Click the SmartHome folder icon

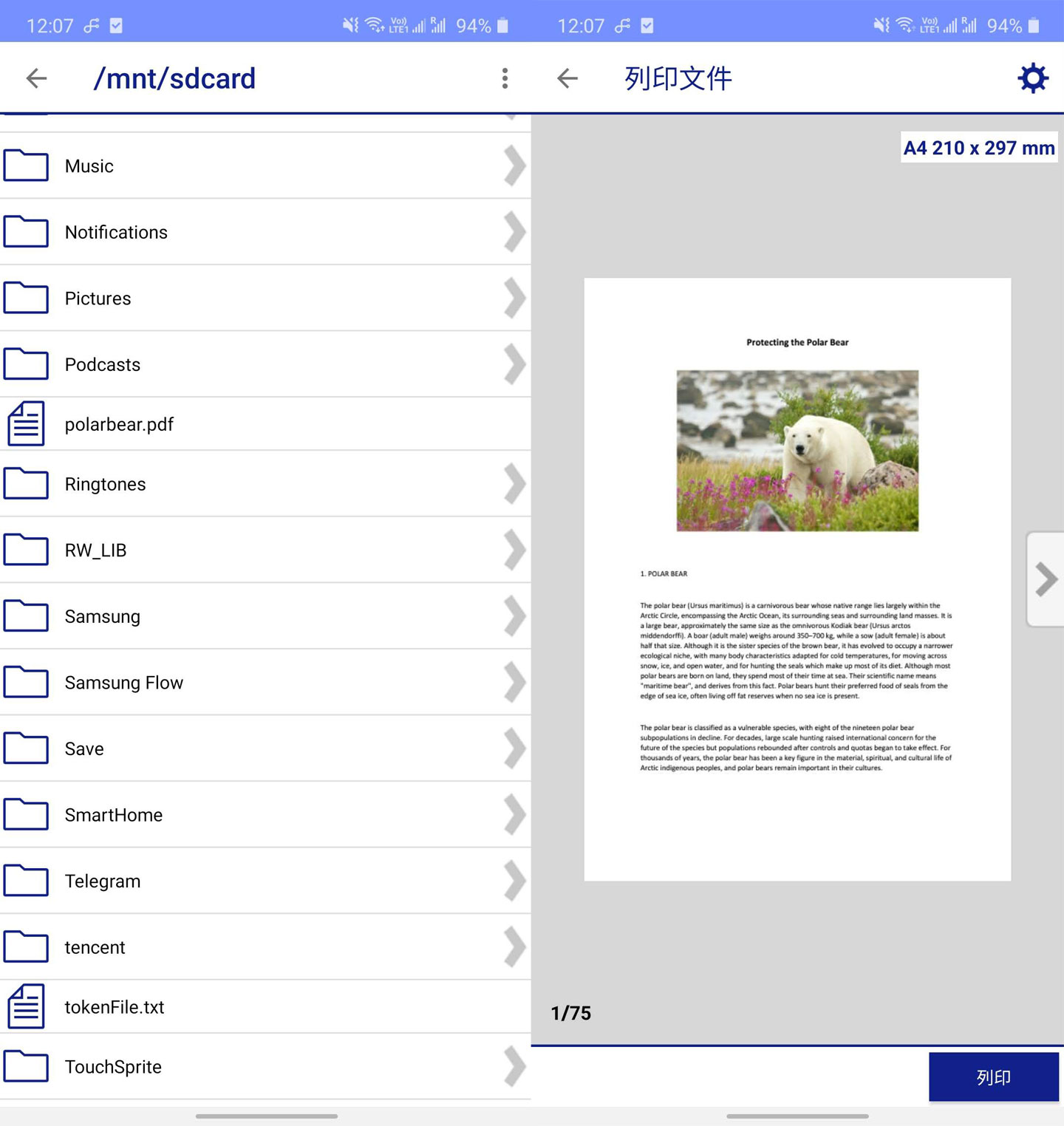(26, 814)
